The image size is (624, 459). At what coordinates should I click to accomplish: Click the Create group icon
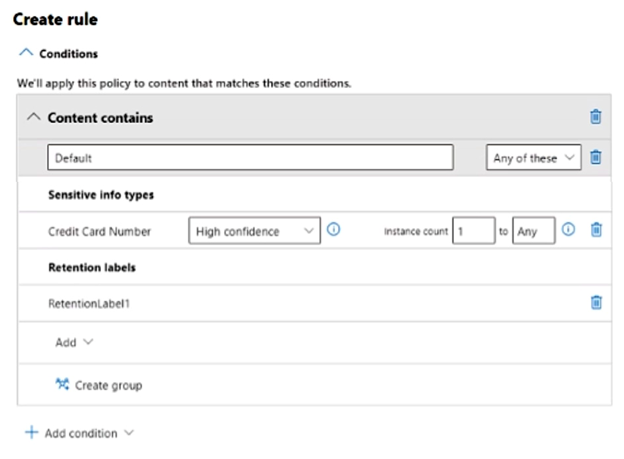pos(63,384)
